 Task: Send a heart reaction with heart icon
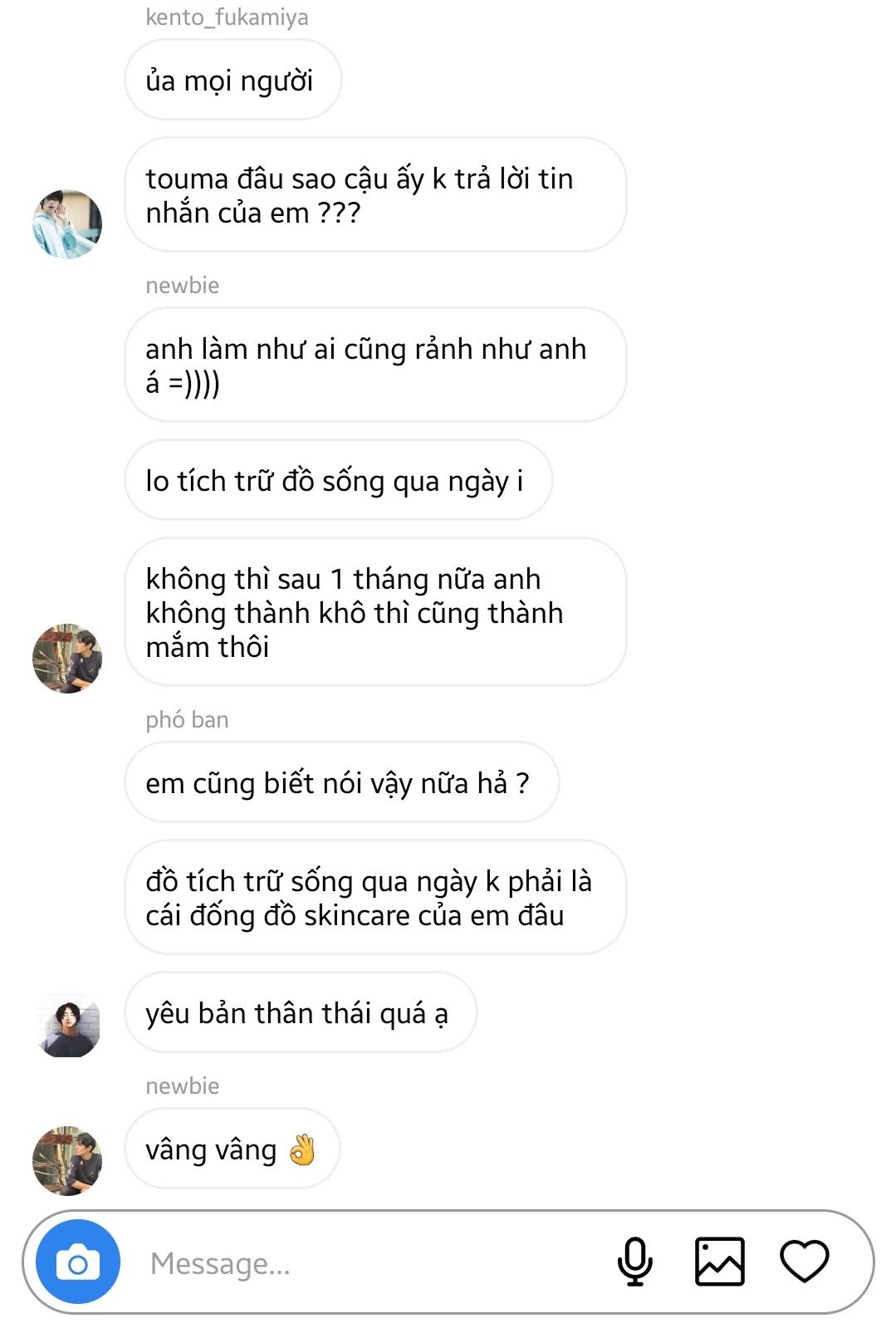tap(805, 1262)
